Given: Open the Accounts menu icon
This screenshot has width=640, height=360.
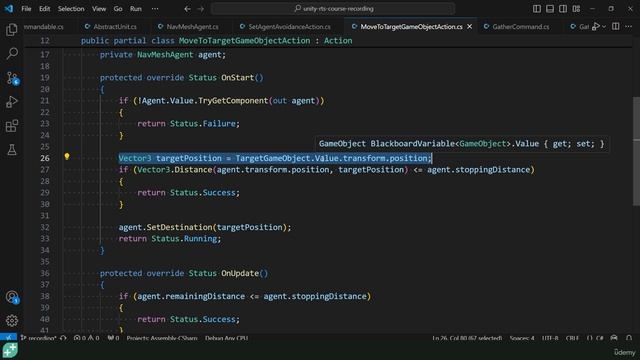Looking at the screenshot, I should coord(12,297).
